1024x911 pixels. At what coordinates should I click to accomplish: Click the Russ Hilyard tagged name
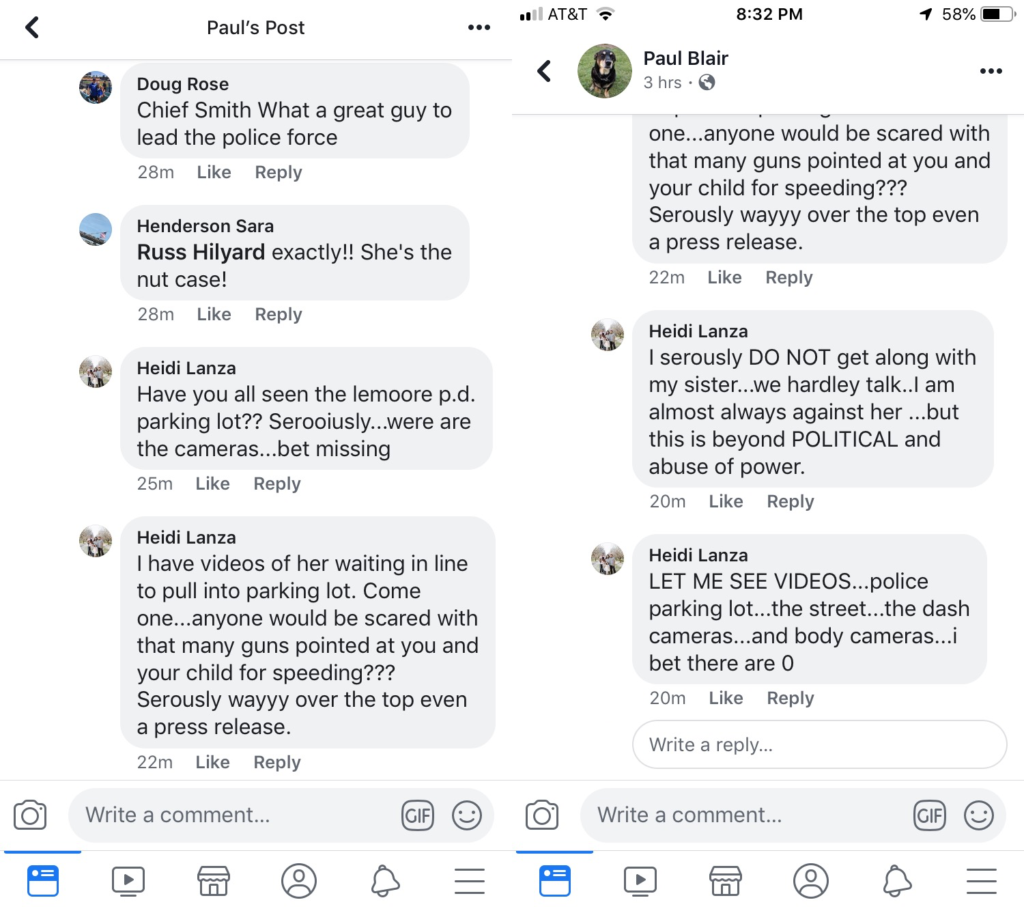201,252
